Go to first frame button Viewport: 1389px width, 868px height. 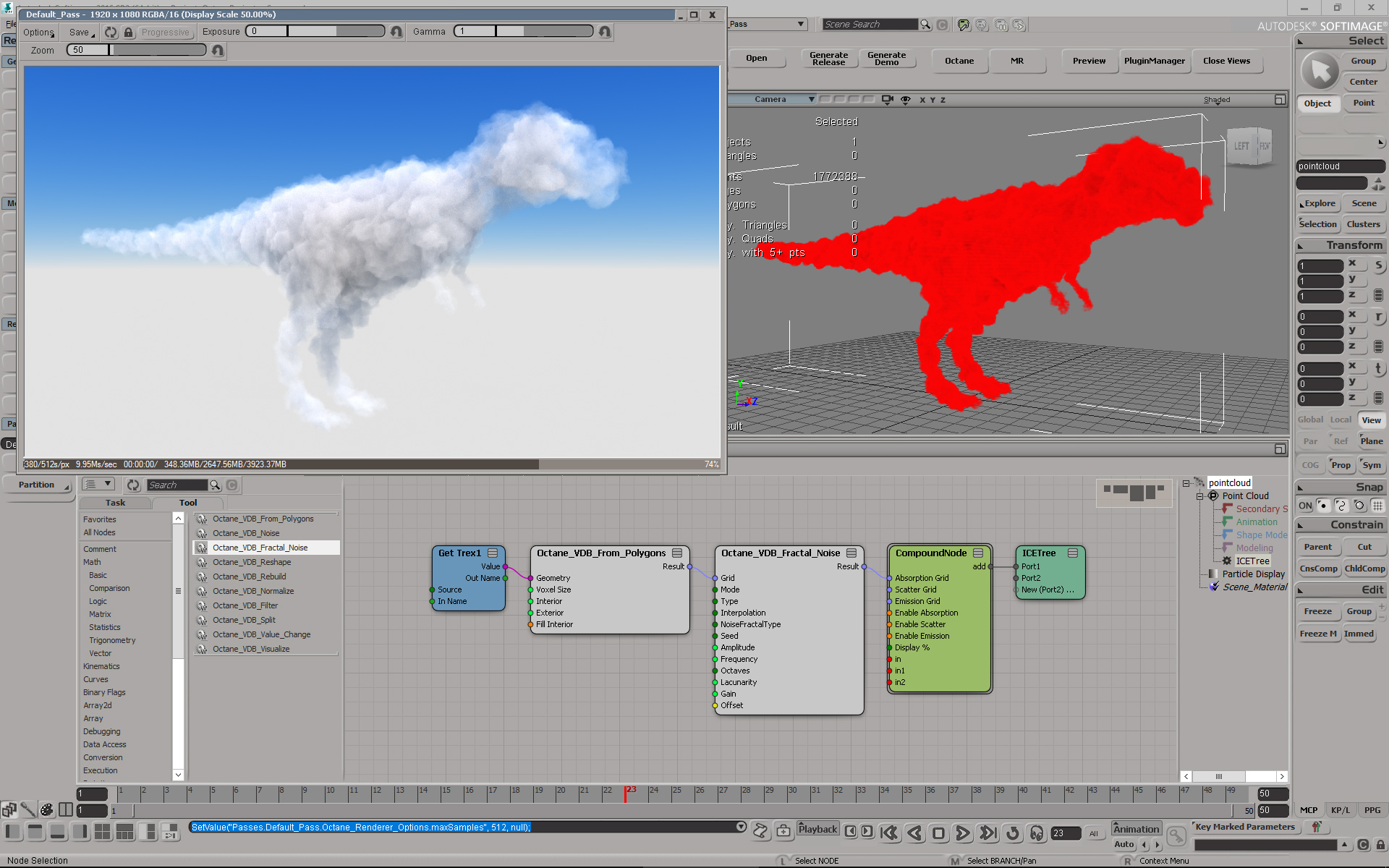(x=889, y=833)
